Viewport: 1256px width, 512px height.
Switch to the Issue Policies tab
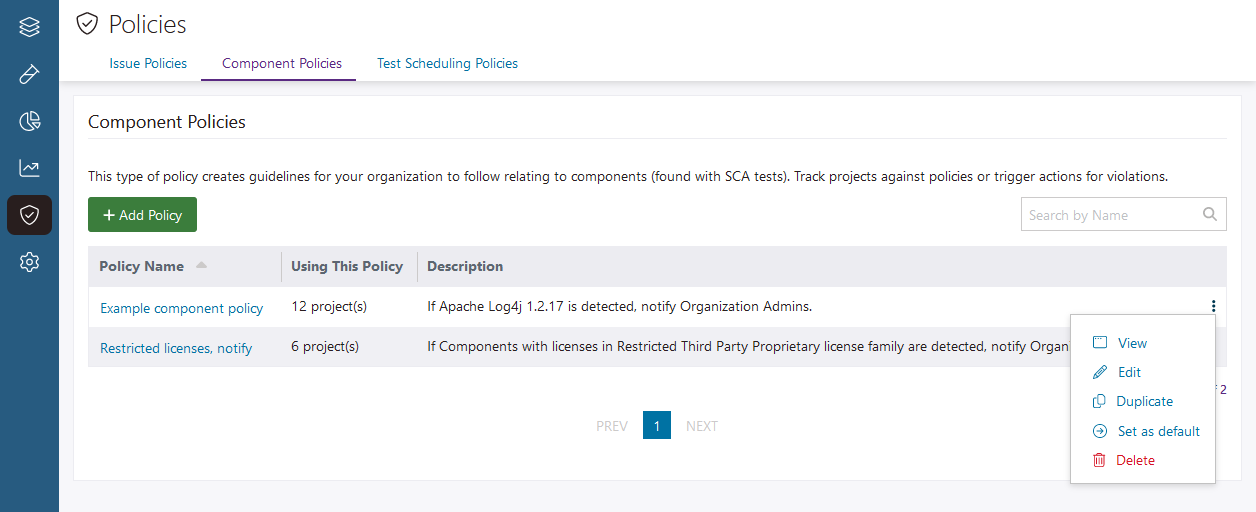(148, 63)
